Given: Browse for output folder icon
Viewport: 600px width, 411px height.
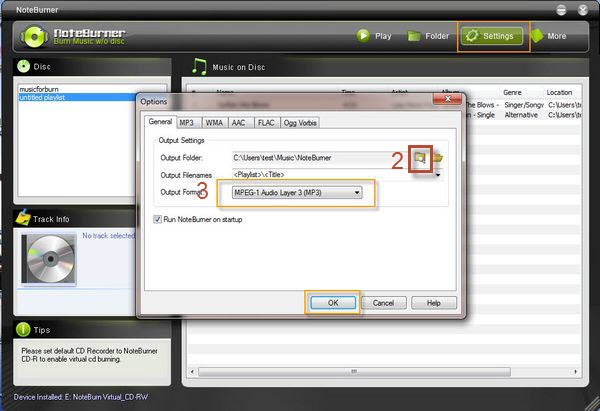Looking at the screenshot, I should [x=420, y=158].
